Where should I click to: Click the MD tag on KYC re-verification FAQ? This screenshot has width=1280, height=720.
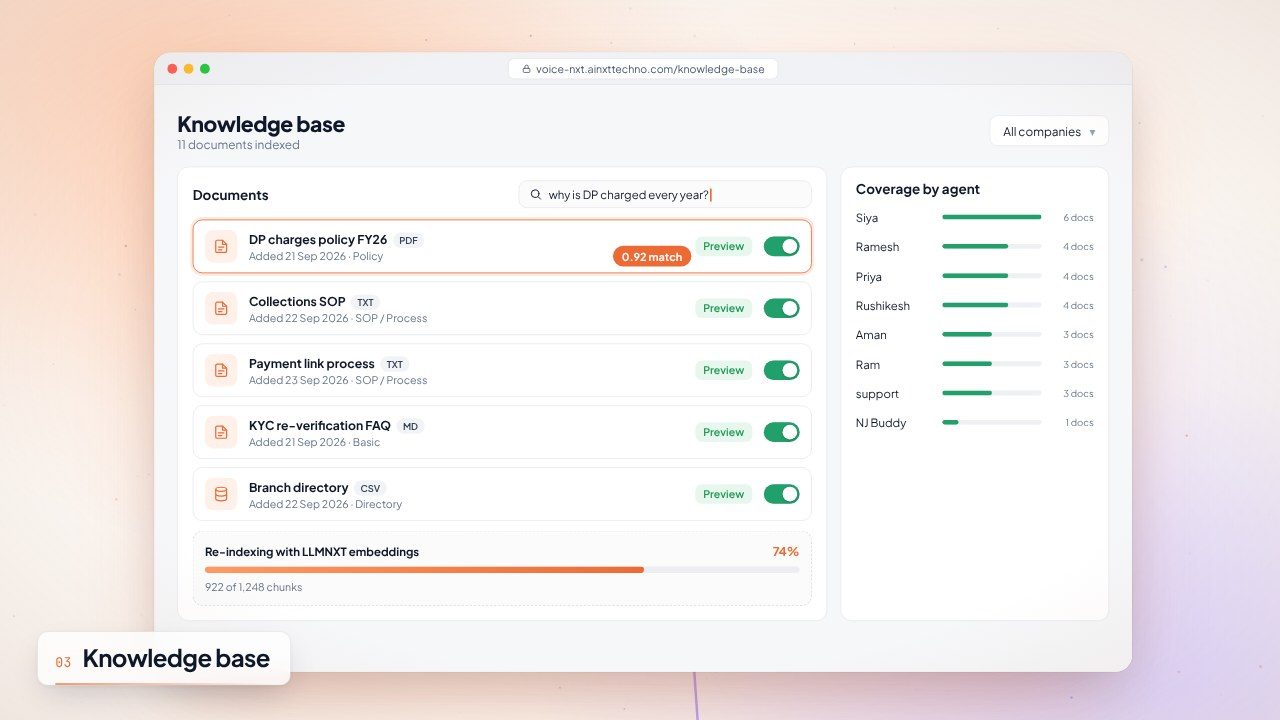(410, 426)
